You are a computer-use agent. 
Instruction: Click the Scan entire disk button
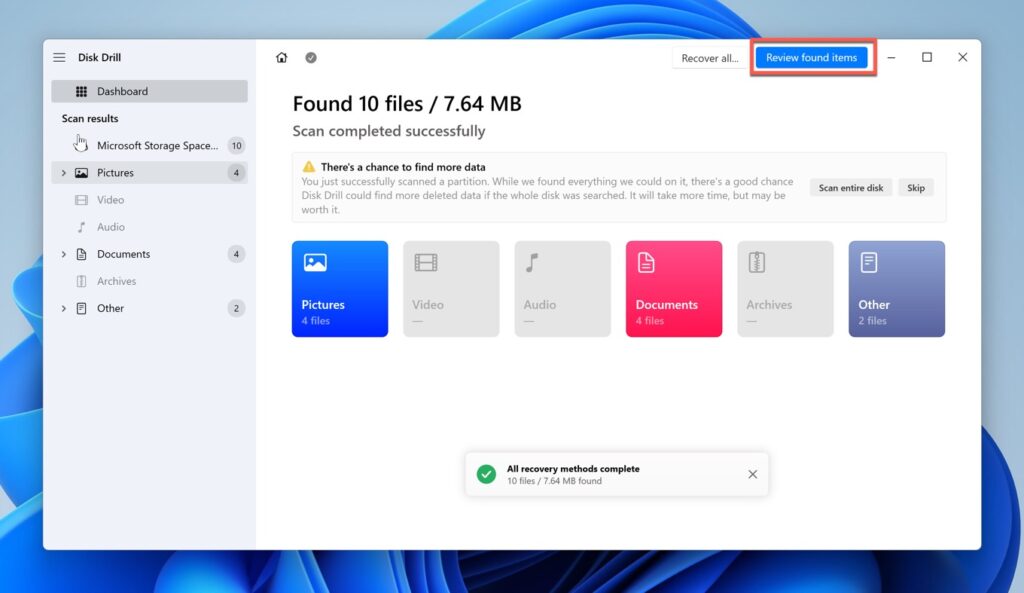click(850, 187)
